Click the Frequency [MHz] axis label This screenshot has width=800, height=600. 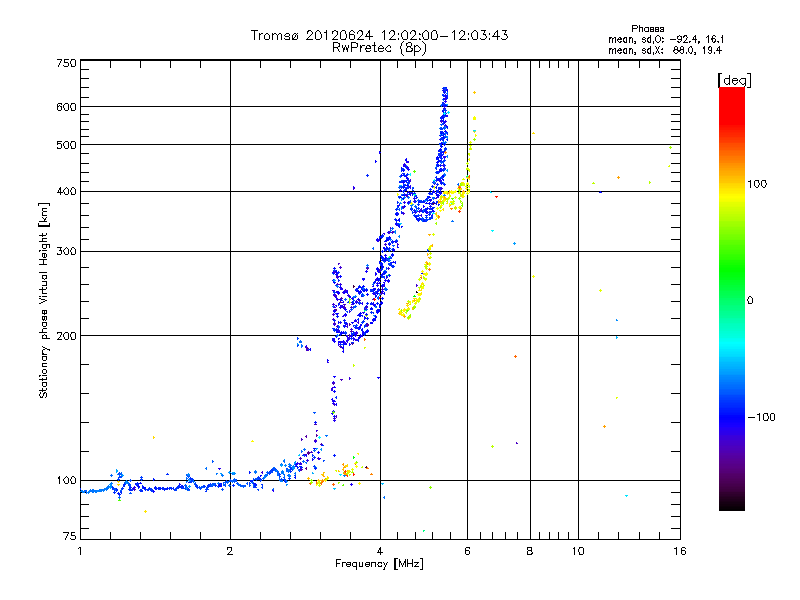[380, 564]
